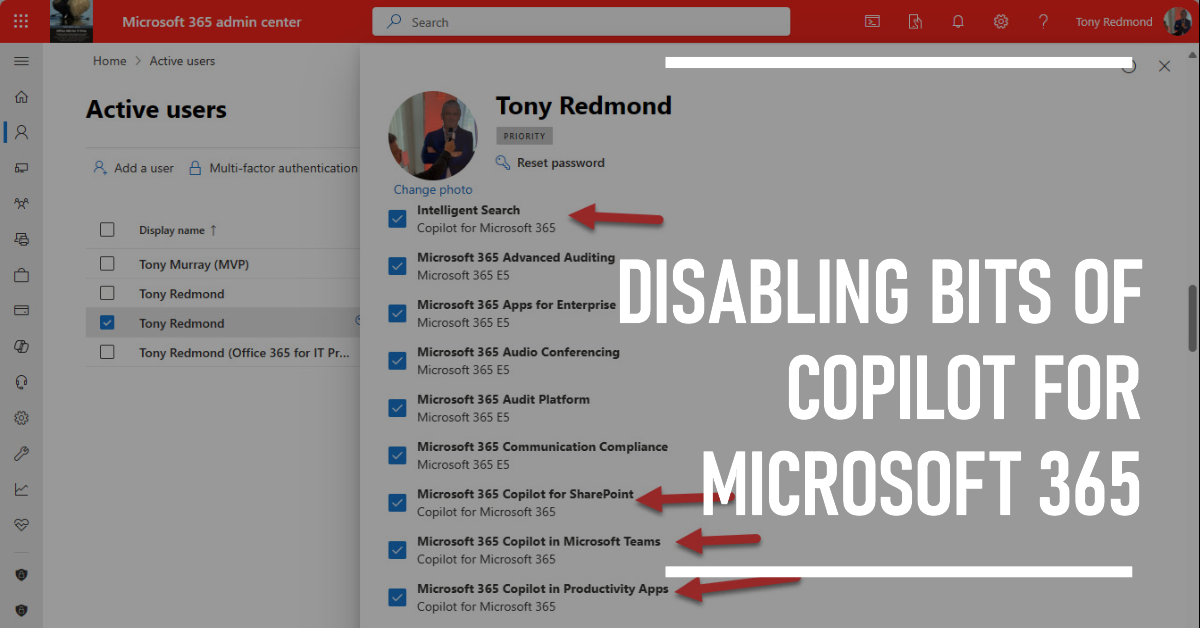Uncheck Intelligent Search license checkbox
Viewport: 1200px width, 628px height.
(397, 218)
